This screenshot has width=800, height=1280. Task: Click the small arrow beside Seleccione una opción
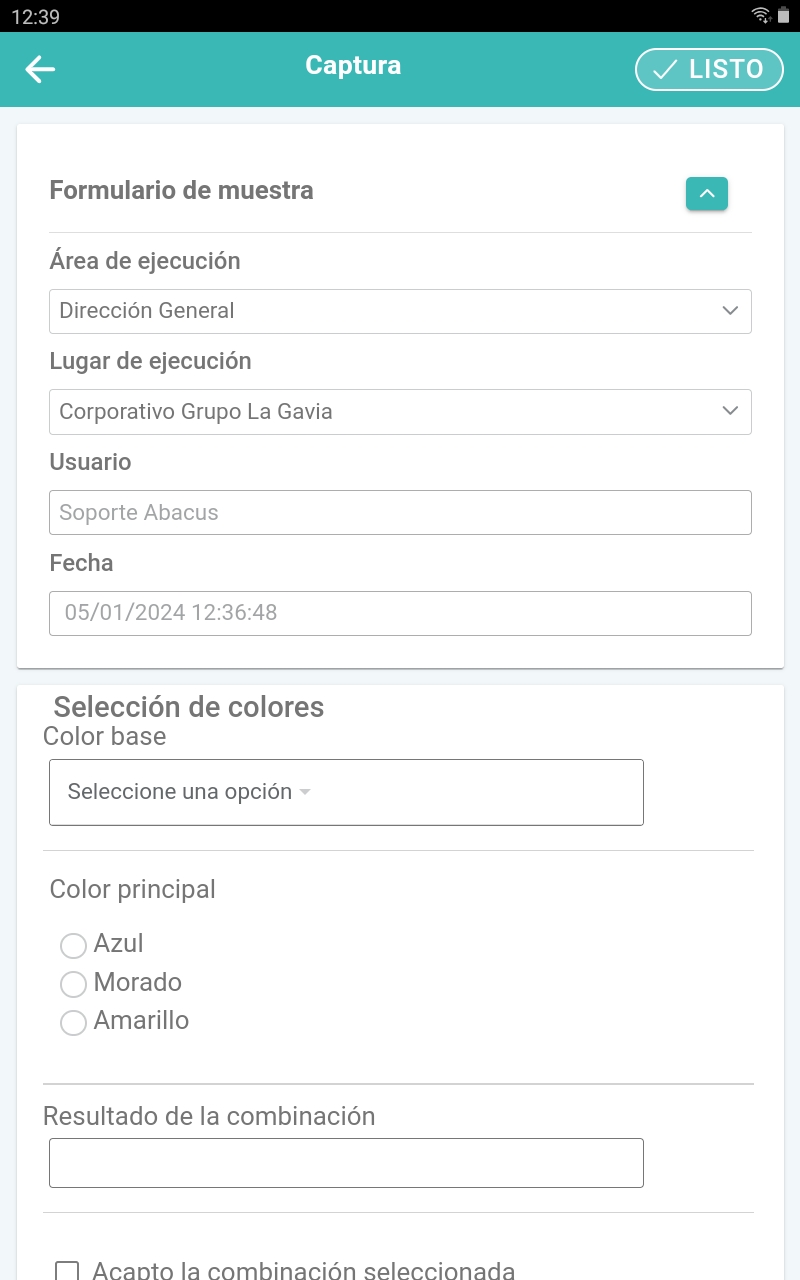[x=305, y=792]
